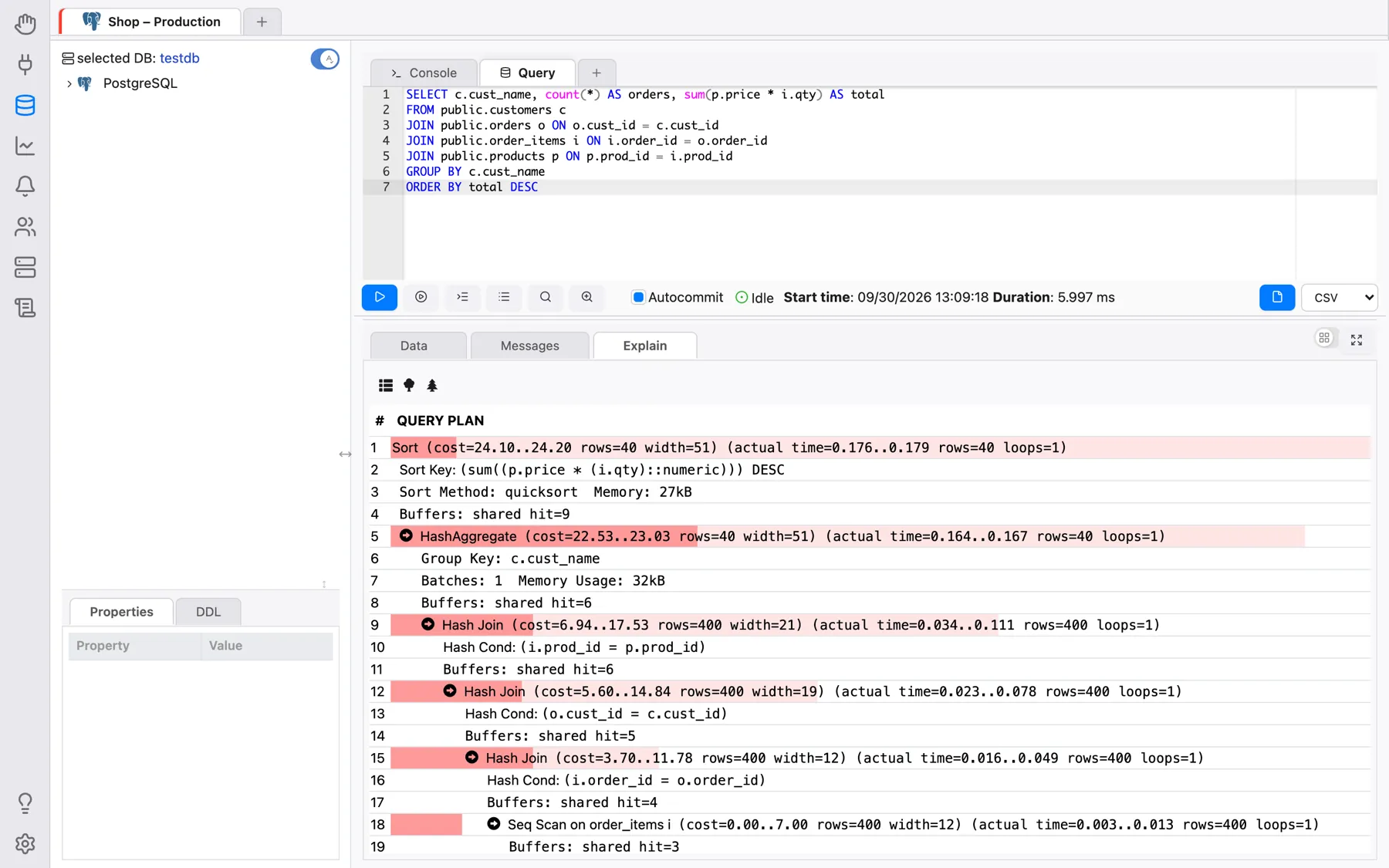Expand the PostgreSQL tree node
Screen dimensions: 1389x868
(x=69, y=83)
